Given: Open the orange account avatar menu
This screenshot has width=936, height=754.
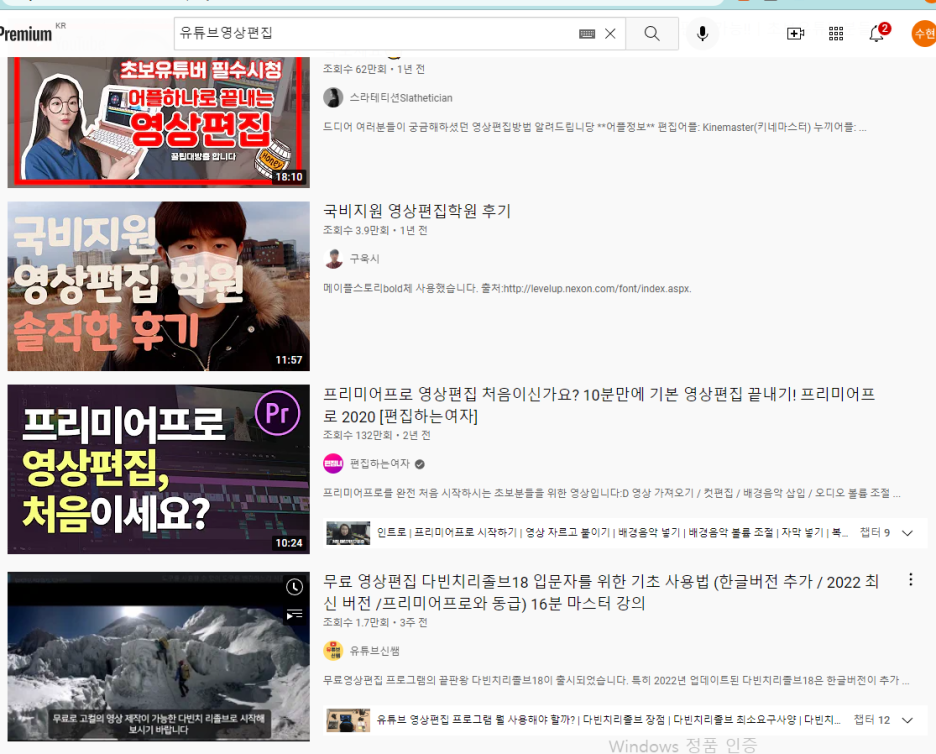Looking at the screenshot, I should 923,33.
